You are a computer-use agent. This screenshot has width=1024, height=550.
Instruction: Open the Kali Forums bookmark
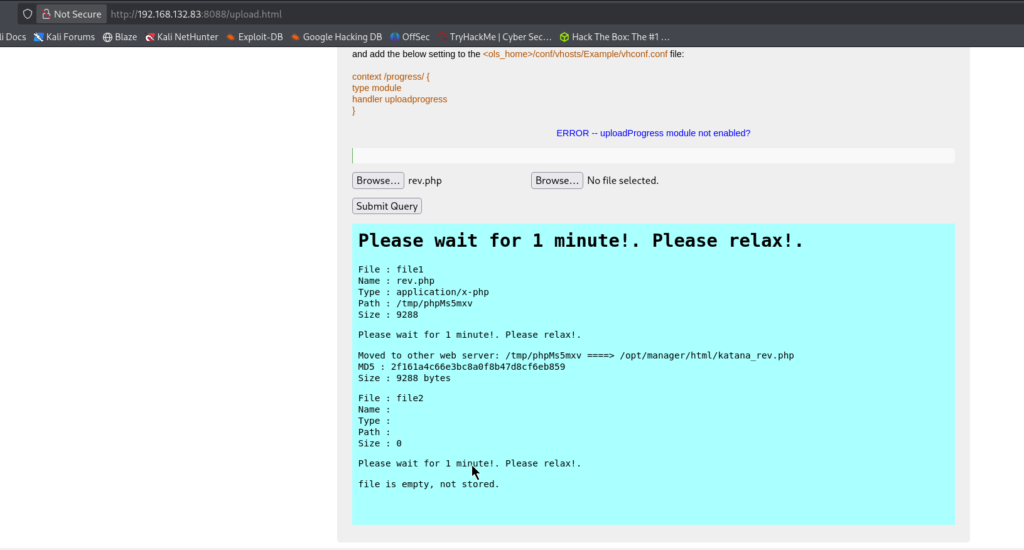coord(64,37)
